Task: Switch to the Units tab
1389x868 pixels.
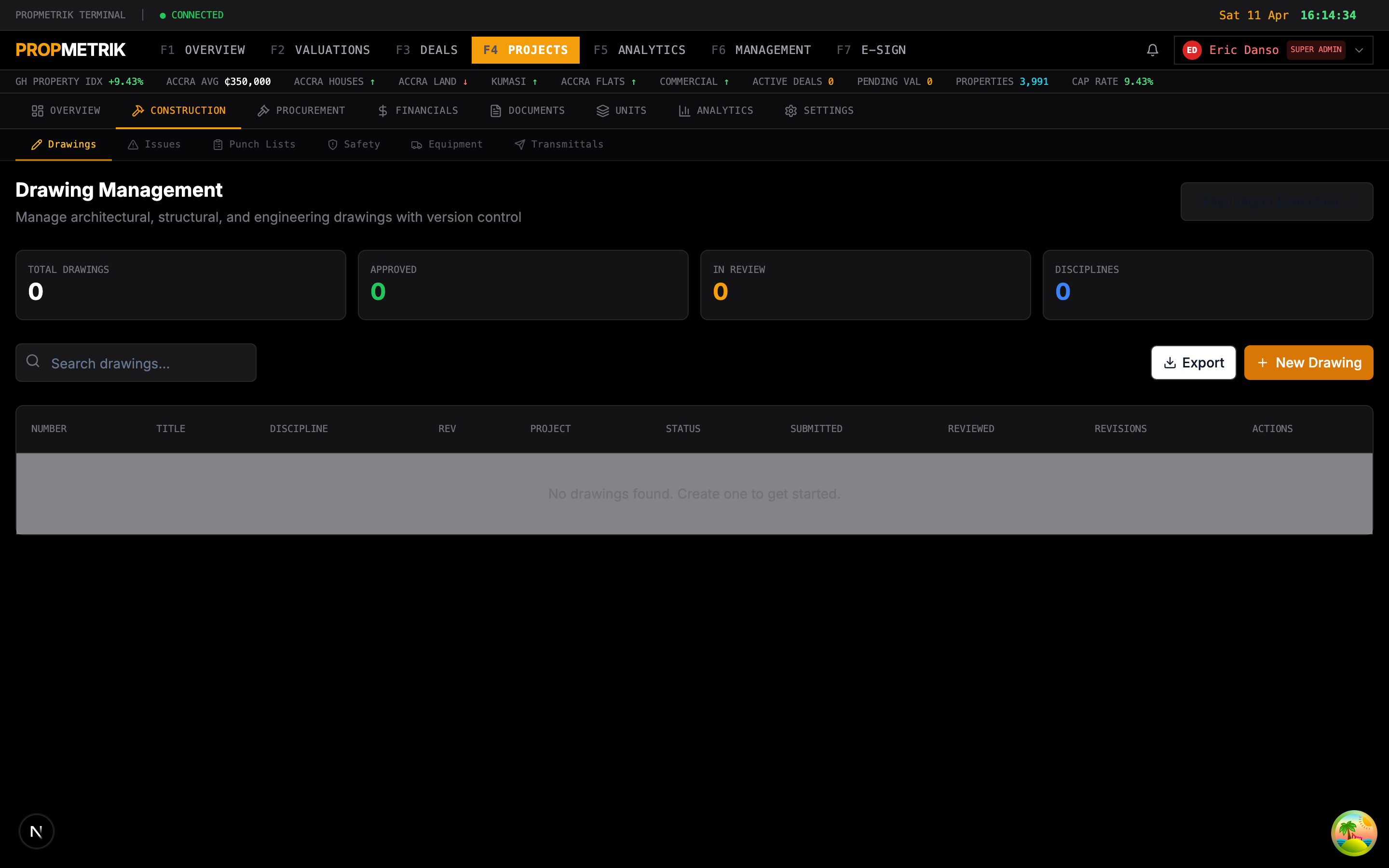Action: (x=621, y=111)
